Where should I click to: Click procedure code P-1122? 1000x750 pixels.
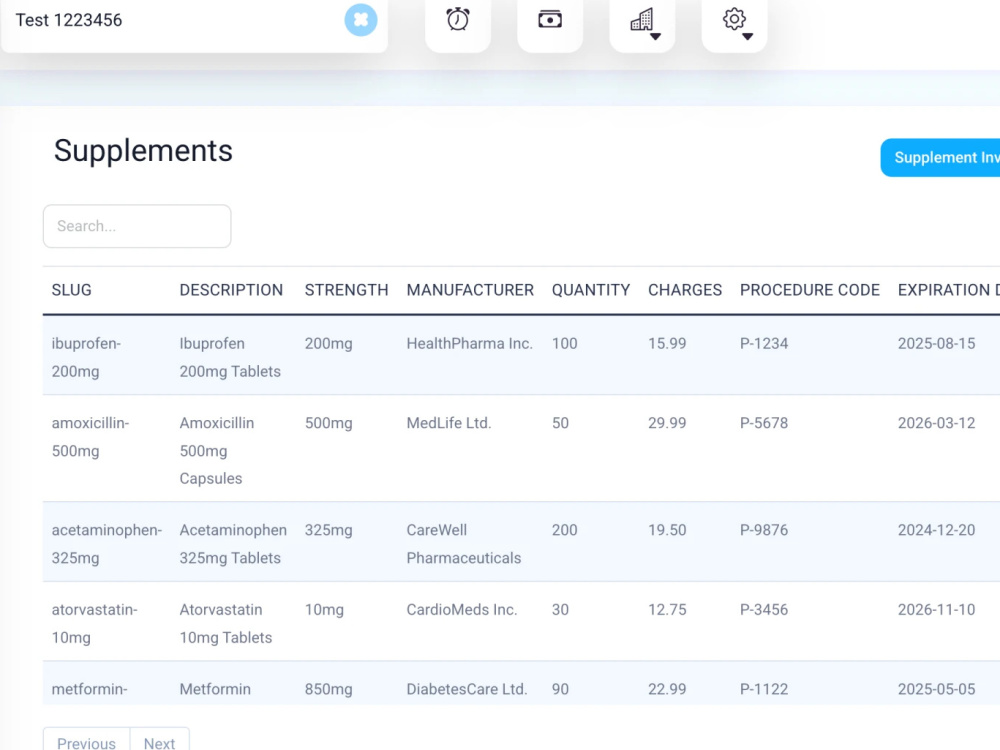[764, 689]
